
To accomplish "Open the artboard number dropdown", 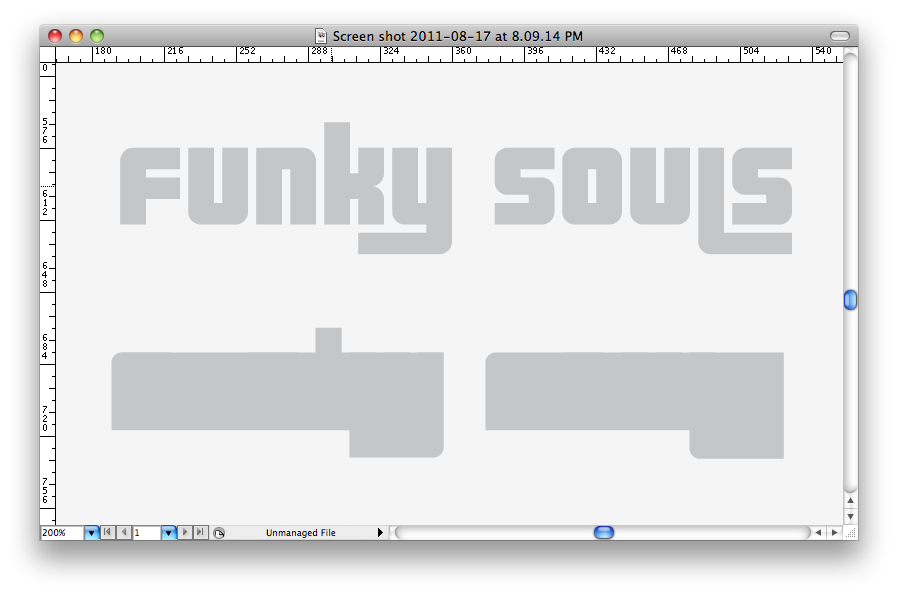I will point(168,533).
